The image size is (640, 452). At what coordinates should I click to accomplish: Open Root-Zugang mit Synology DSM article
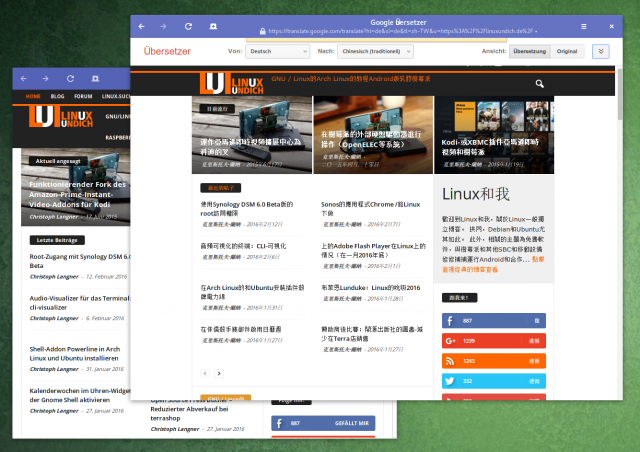80,261
